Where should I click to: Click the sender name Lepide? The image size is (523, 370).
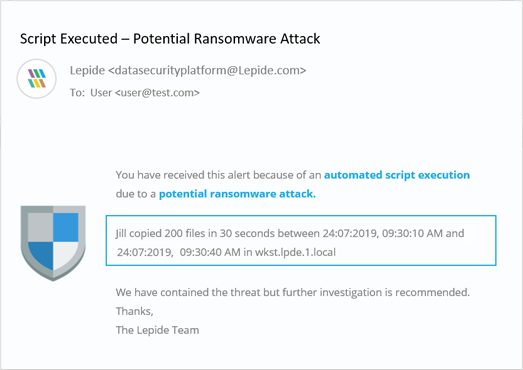coord(87,70)
